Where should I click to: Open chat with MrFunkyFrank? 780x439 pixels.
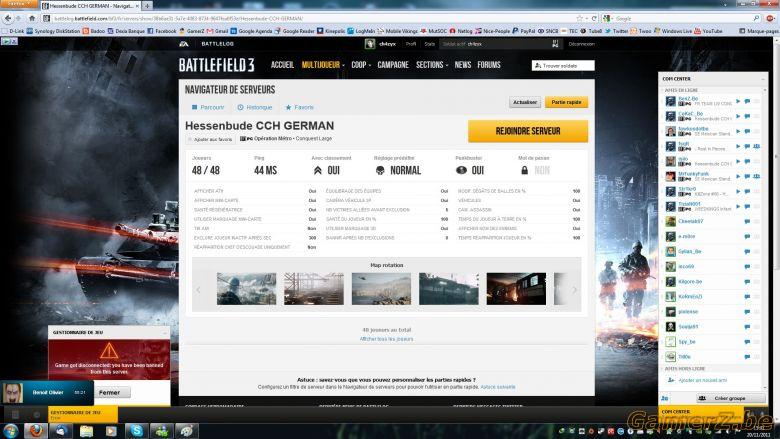pos(747,176)
